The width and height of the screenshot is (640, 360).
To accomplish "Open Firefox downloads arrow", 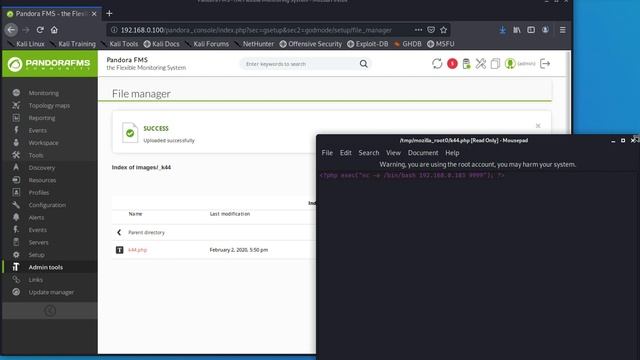I will (x=502, y=30).
